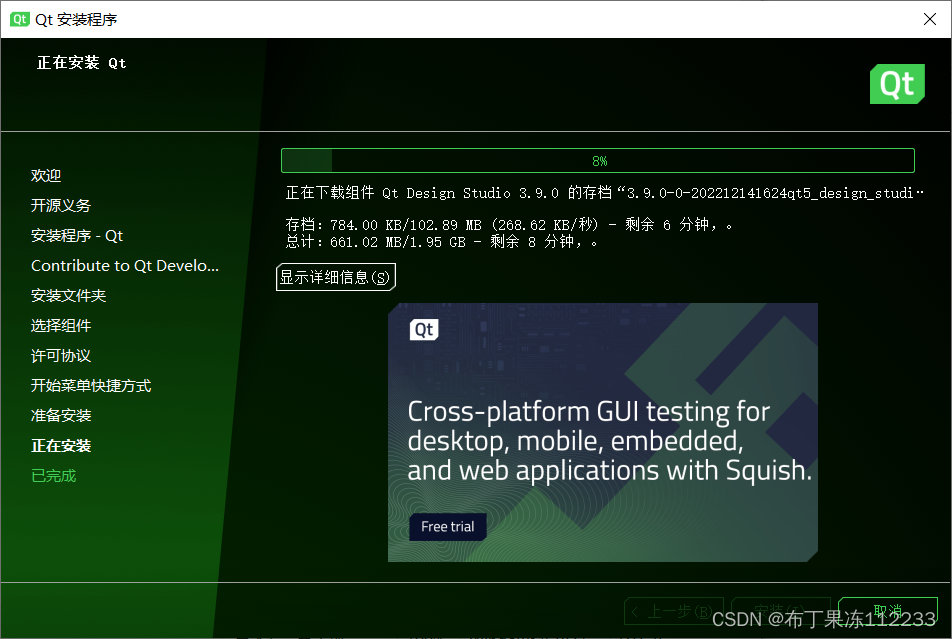The height and width of the screenshot is (639, 952).
Task: Click the Contribute to Qt Develo... step
Action: 124,265
